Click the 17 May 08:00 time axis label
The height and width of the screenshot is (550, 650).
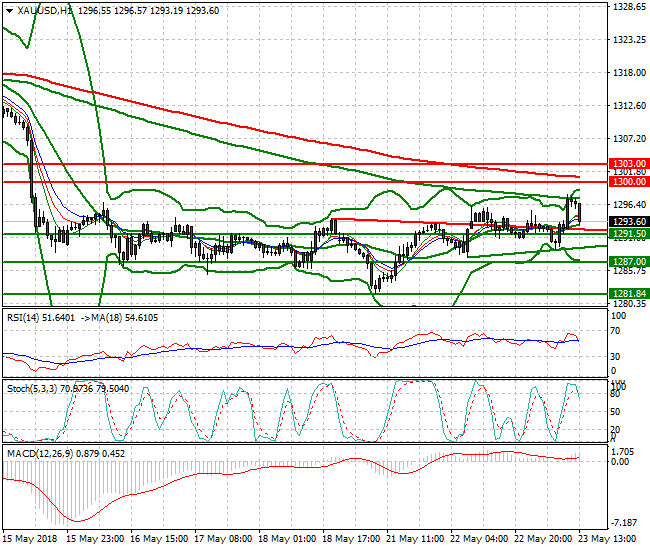(x=223, y=539)
